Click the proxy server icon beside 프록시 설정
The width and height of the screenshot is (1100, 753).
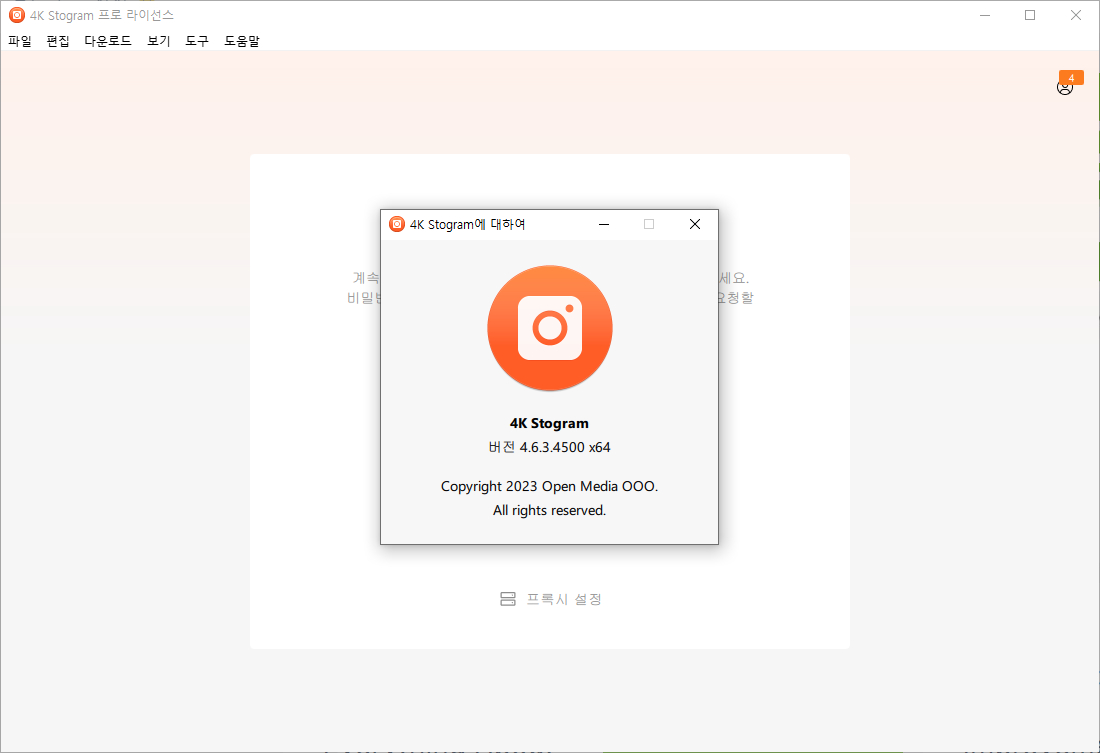click(508, 599)
